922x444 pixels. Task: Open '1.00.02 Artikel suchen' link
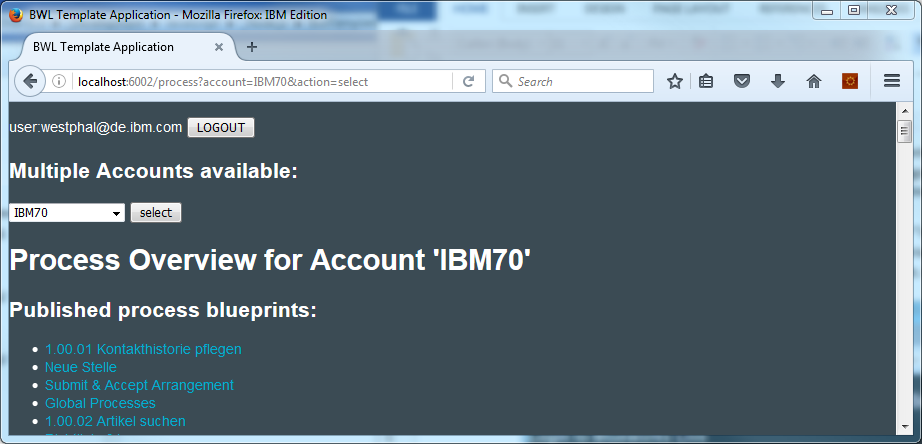pyautogui.click(x=115, y=422)
